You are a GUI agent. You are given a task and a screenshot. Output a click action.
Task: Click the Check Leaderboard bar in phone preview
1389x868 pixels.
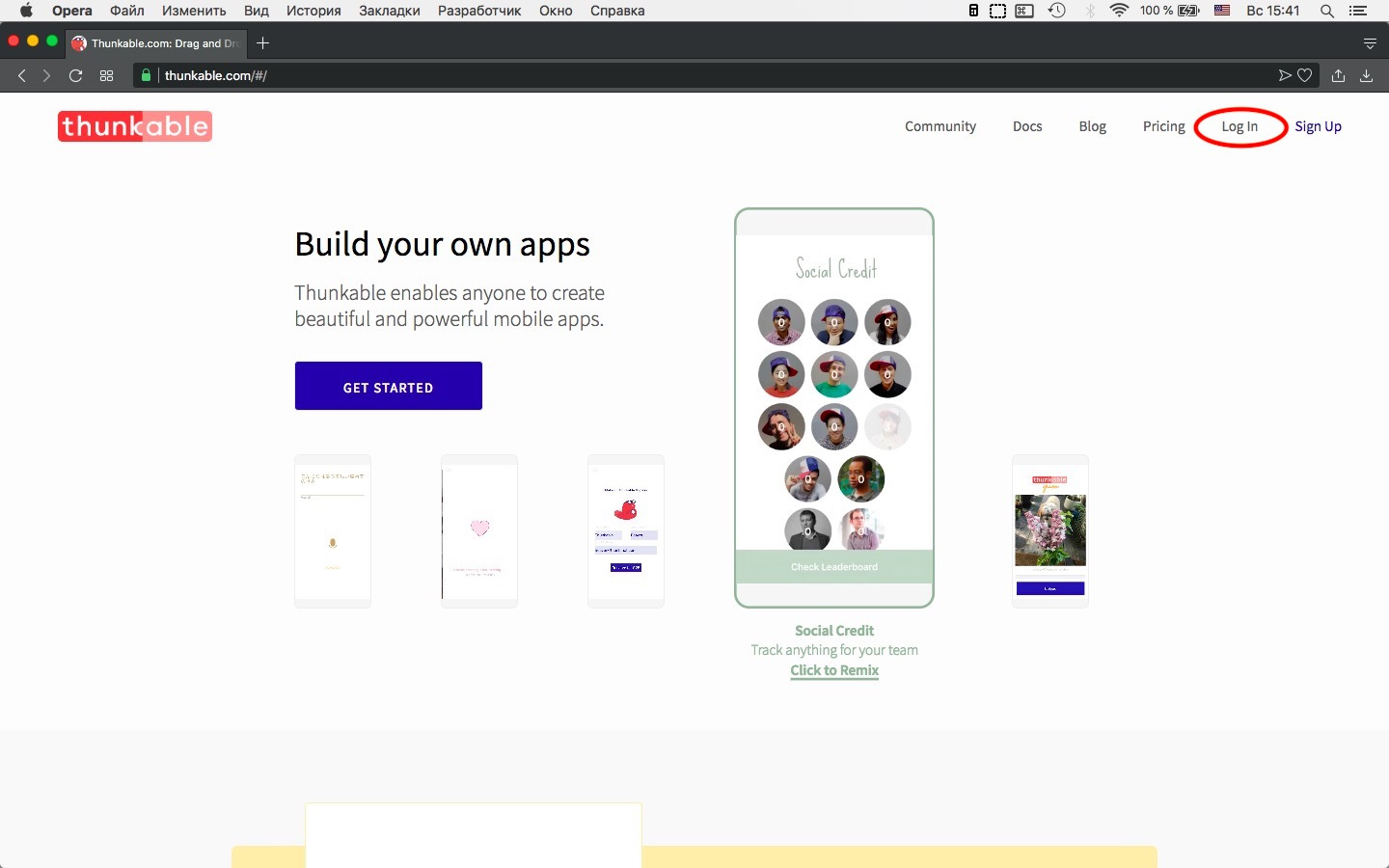834,566
